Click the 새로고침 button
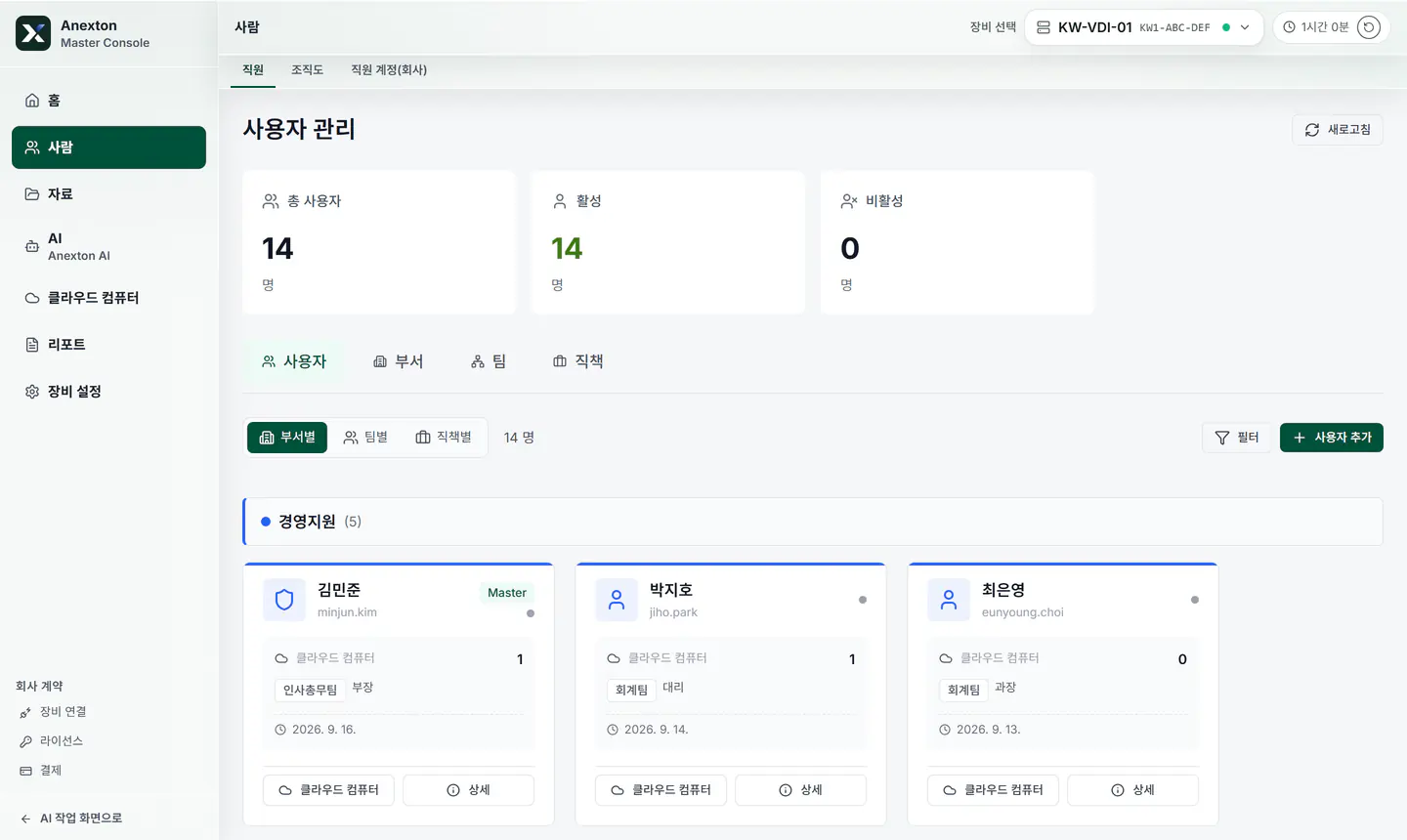The image size is (1407, 840). (1338, 130)
